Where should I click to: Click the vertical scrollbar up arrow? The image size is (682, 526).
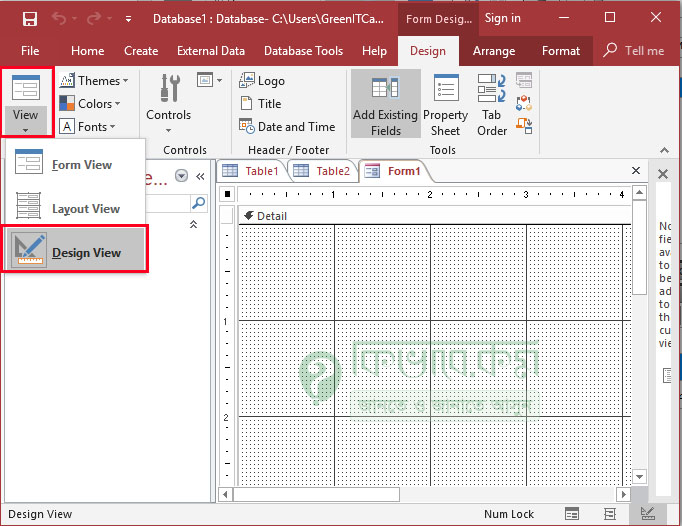pyautogui.click(x=639, y=192)
